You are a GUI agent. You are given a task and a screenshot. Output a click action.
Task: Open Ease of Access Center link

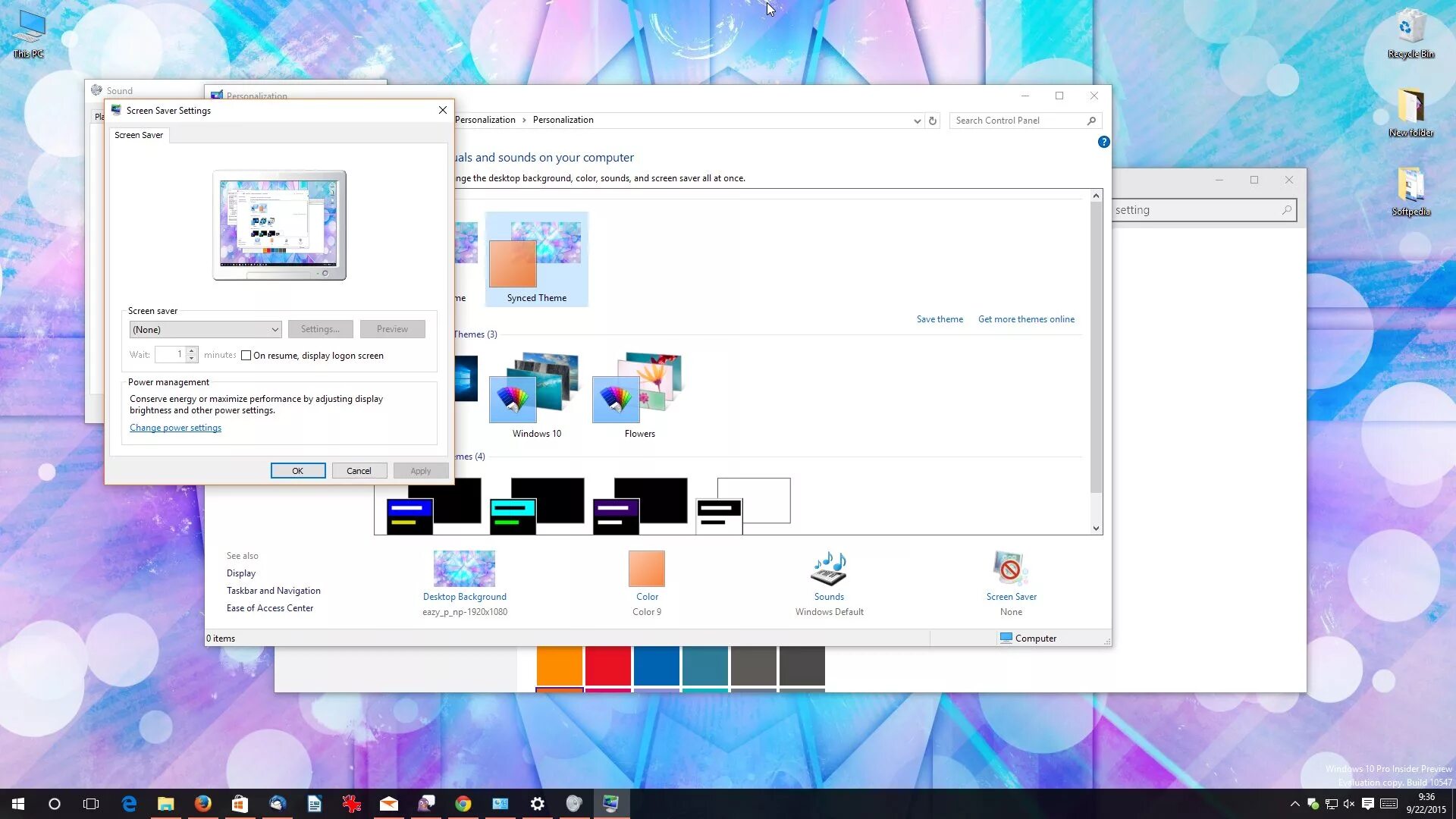270,608
